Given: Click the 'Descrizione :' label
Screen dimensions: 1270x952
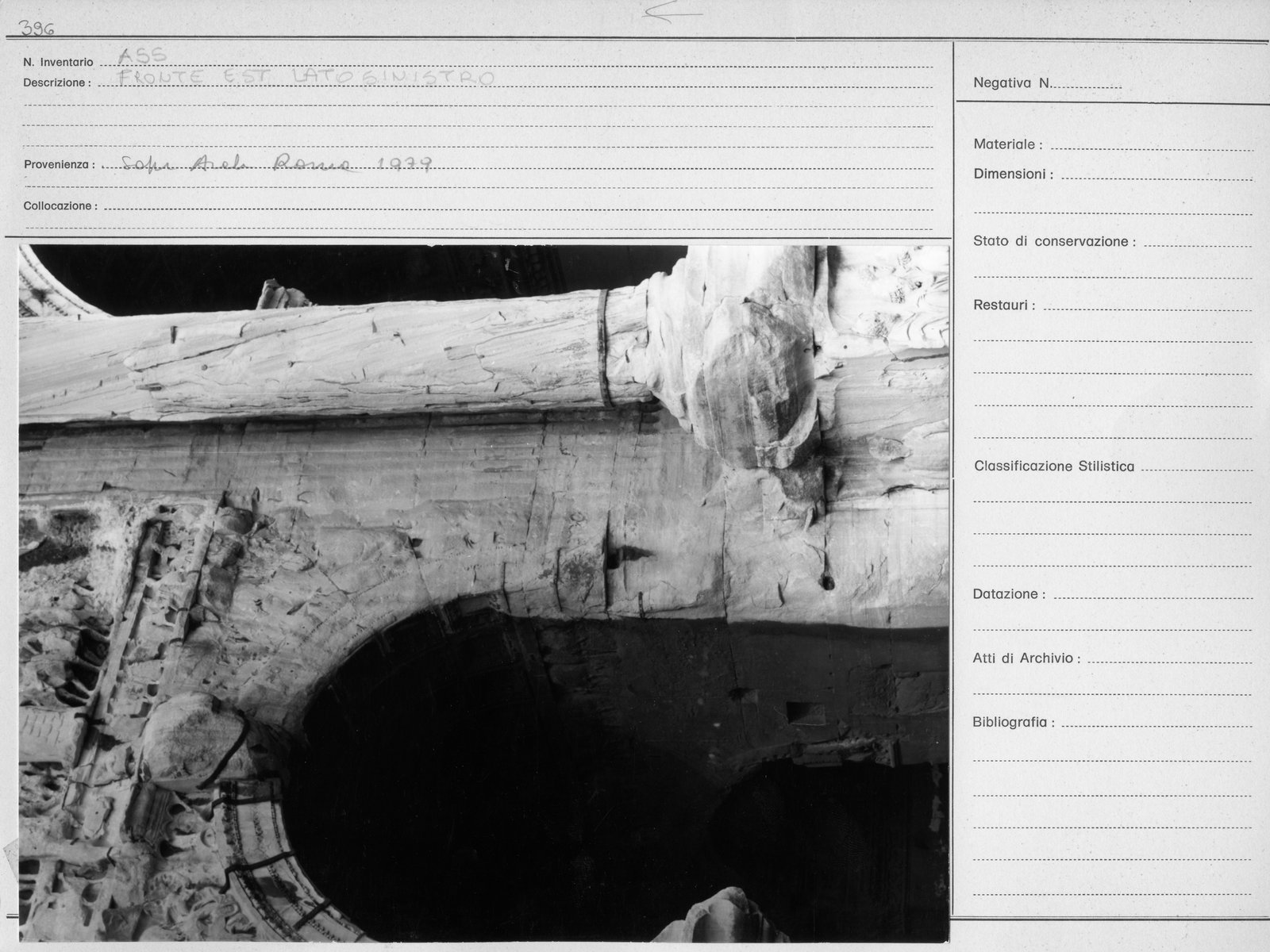Looking at the screenshot, I should pyautogui.click(x=57, y=83).
